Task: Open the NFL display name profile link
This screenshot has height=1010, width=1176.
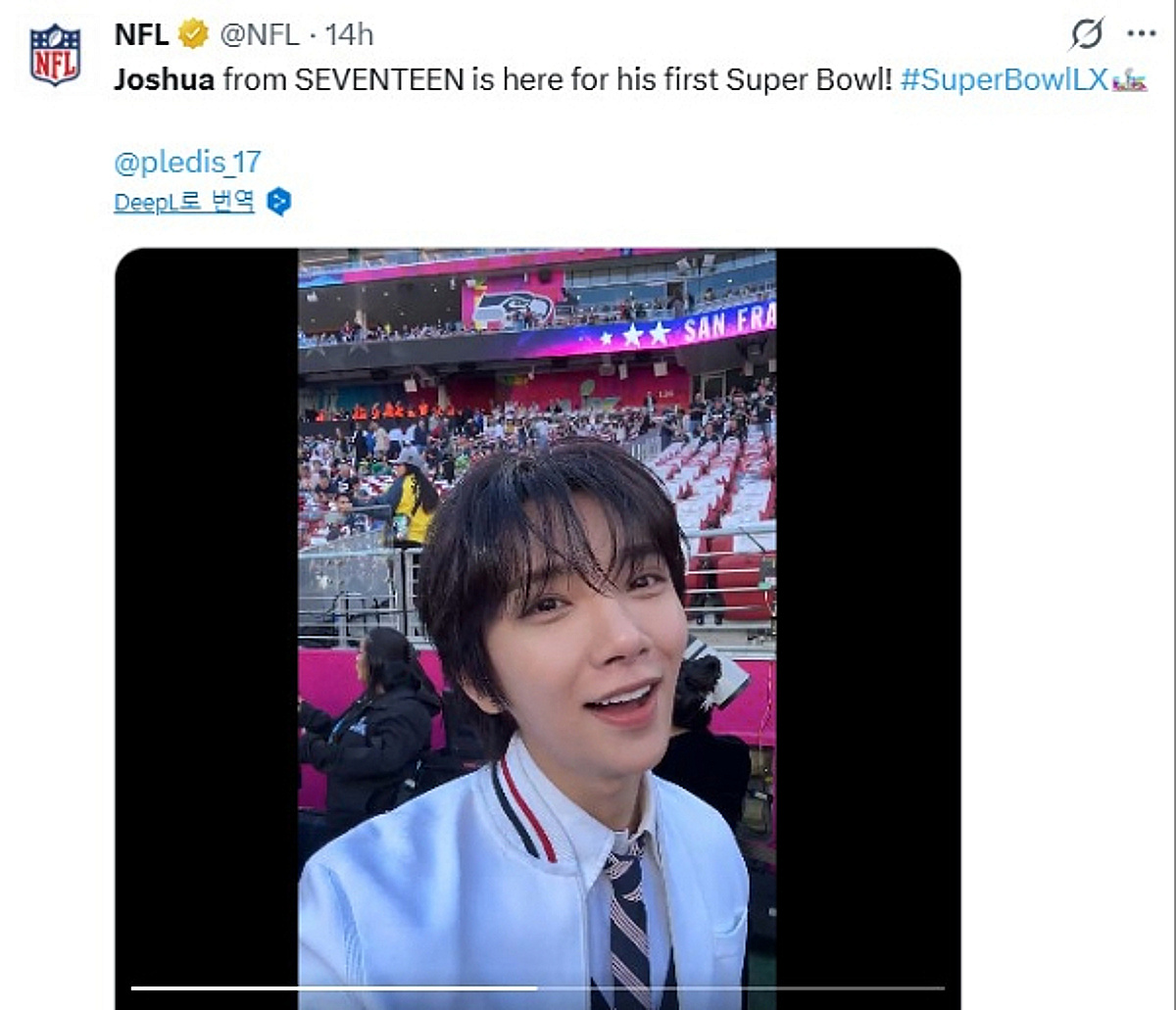Action: (x=141, y=35)
